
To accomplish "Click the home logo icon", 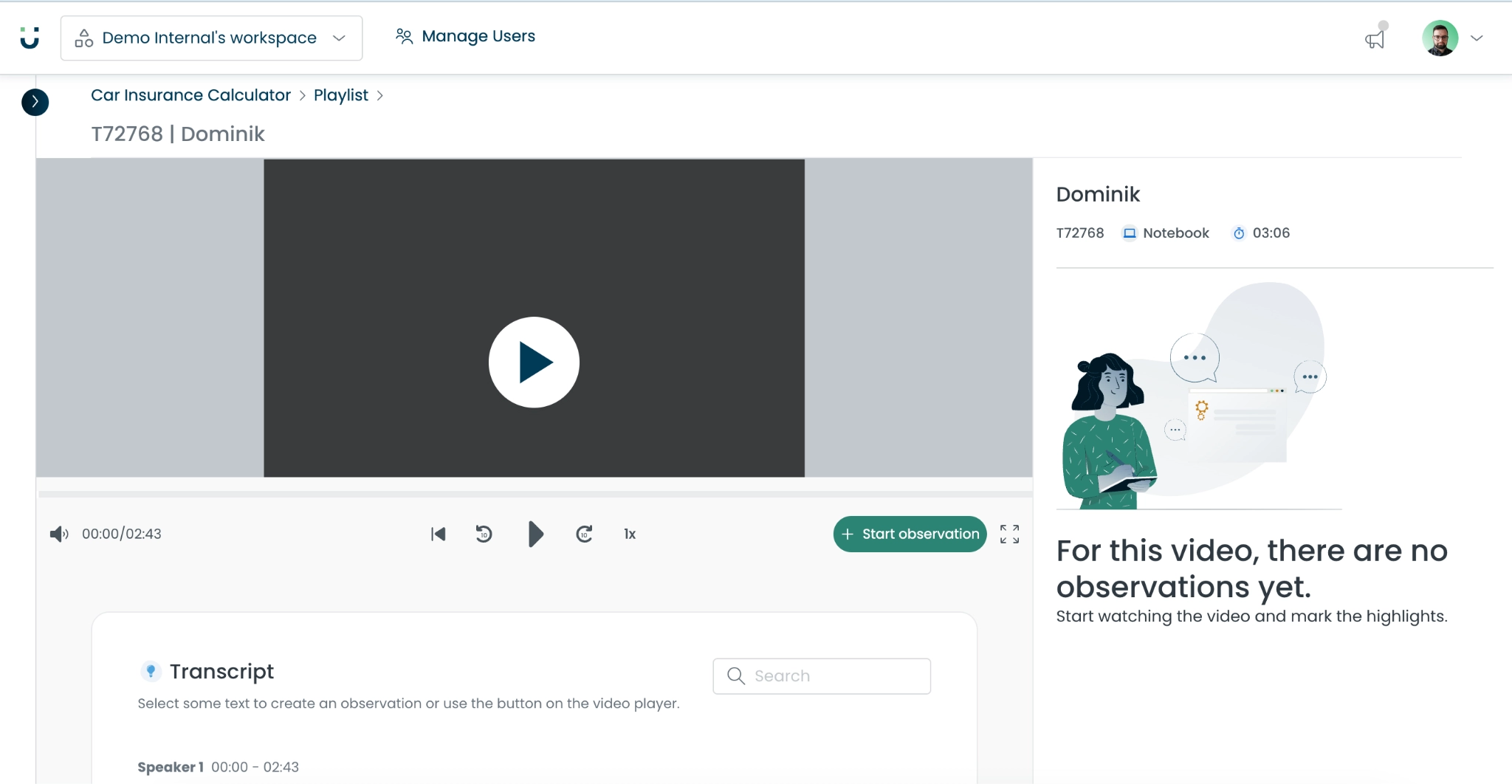I will (x=30, y=38).
